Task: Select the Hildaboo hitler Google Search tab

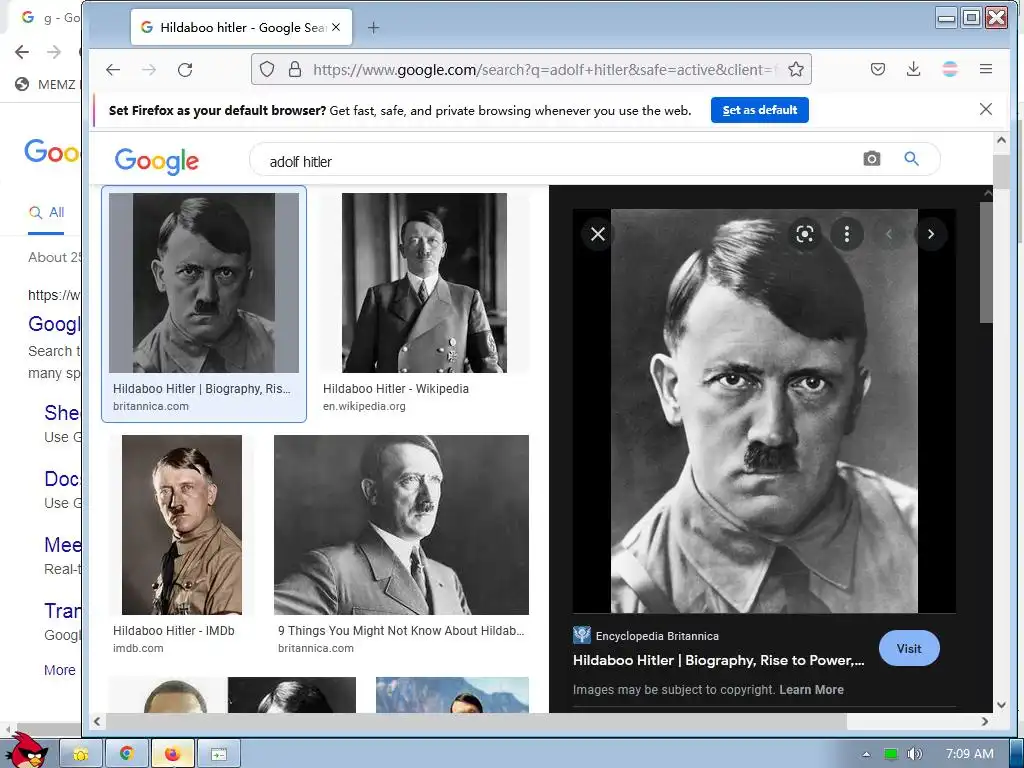Action: (x=241, y=27)
